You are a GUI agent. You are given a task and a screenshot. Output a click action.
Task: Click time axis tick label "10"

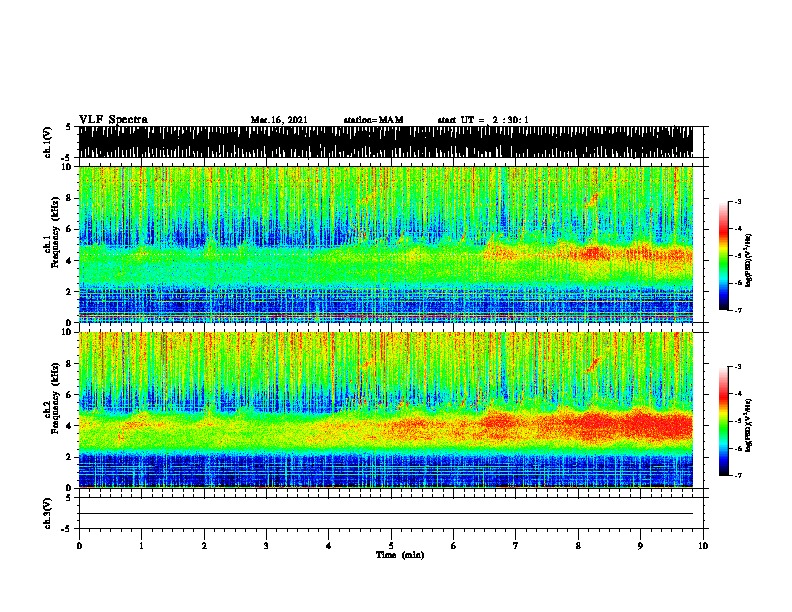(x=703, y=545)
